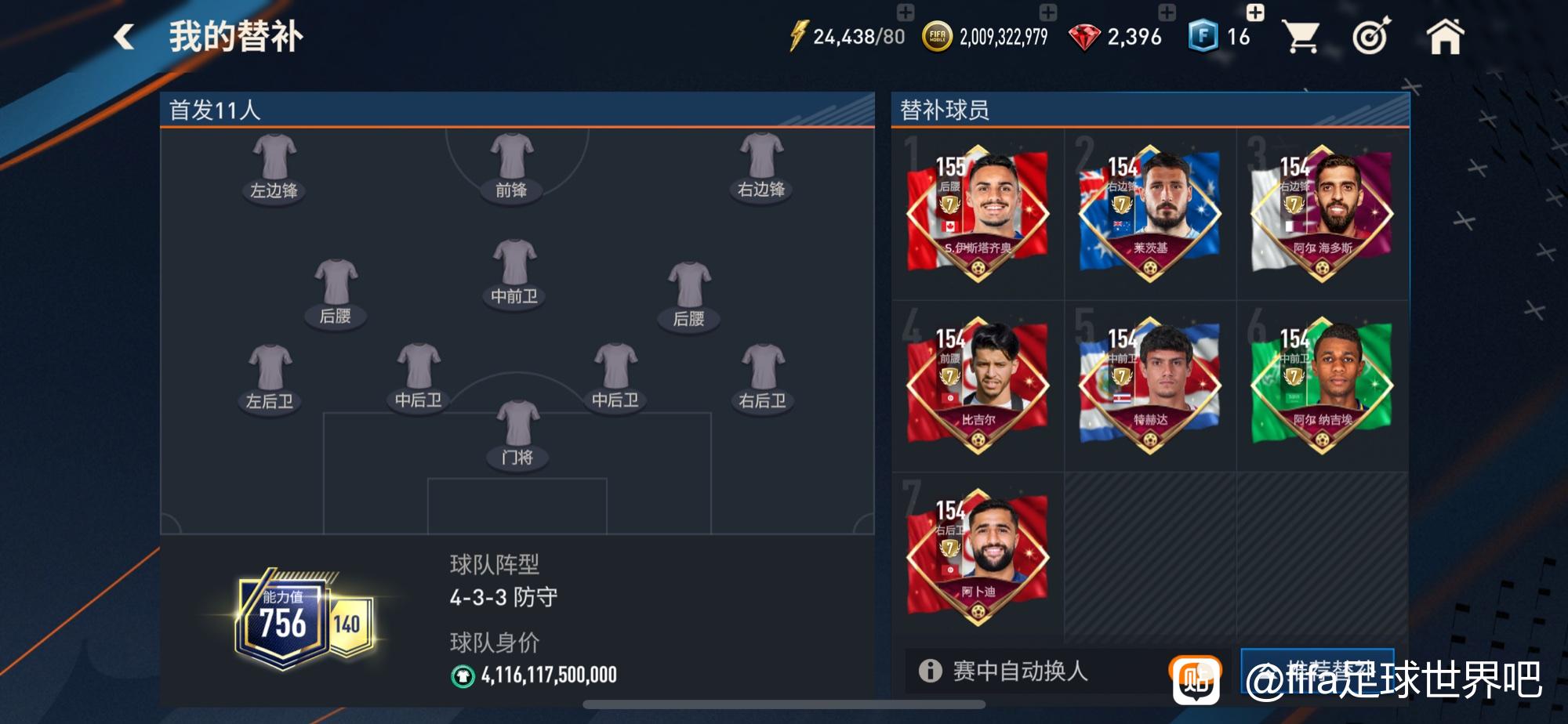
Task: Add more gems with plus icon
Action: pyautogui.click(x=1167, y=12)
